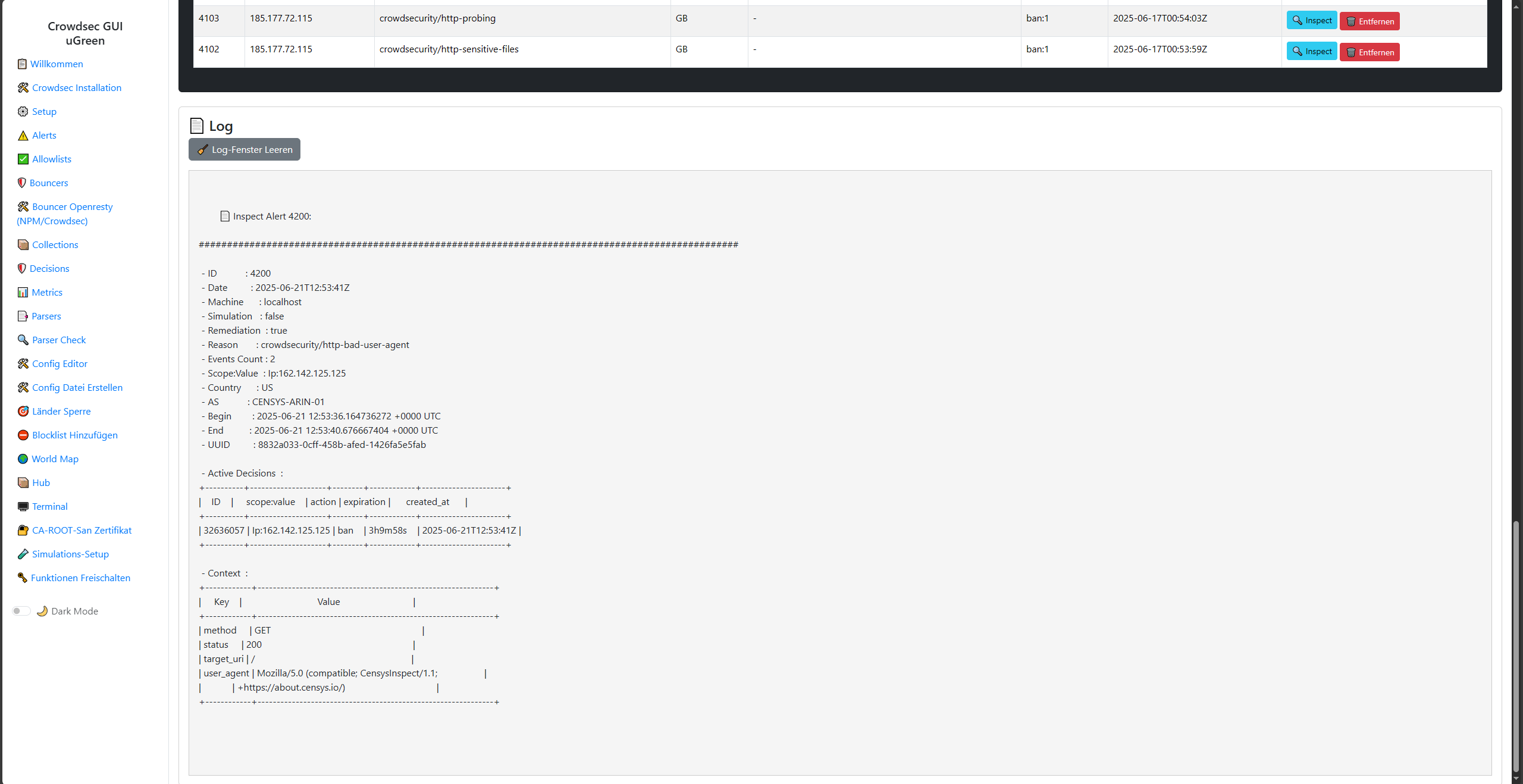
Task: Click the Decisions shield icon
Action: [x=22, y=268]
